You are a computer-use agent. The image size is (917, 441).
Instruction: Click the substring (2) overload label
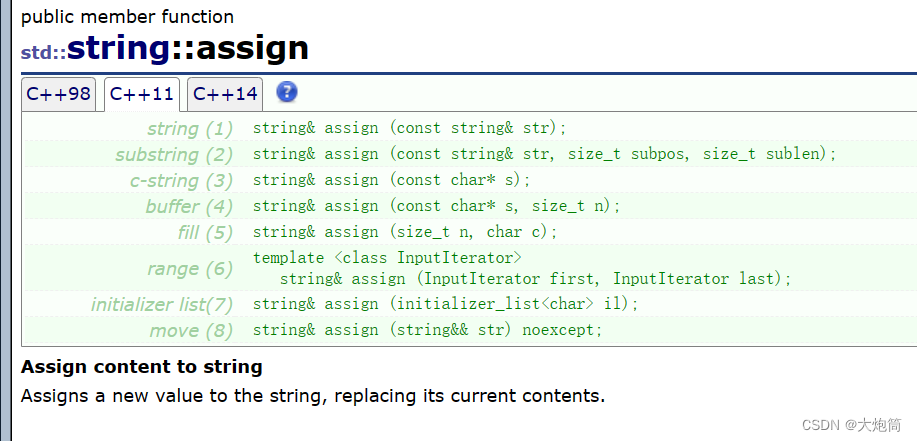coord(174,155)
